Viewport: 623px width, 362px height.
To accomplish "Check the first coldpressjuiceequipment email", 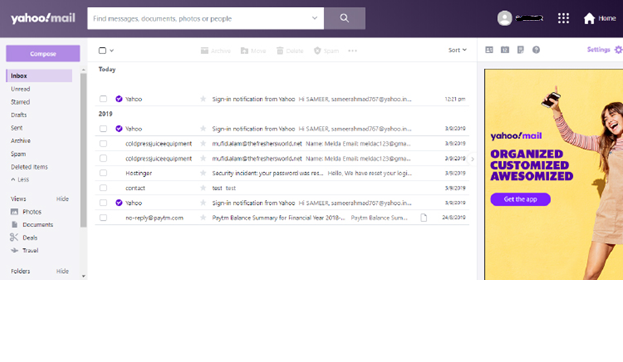I will (x=103, y=143).
